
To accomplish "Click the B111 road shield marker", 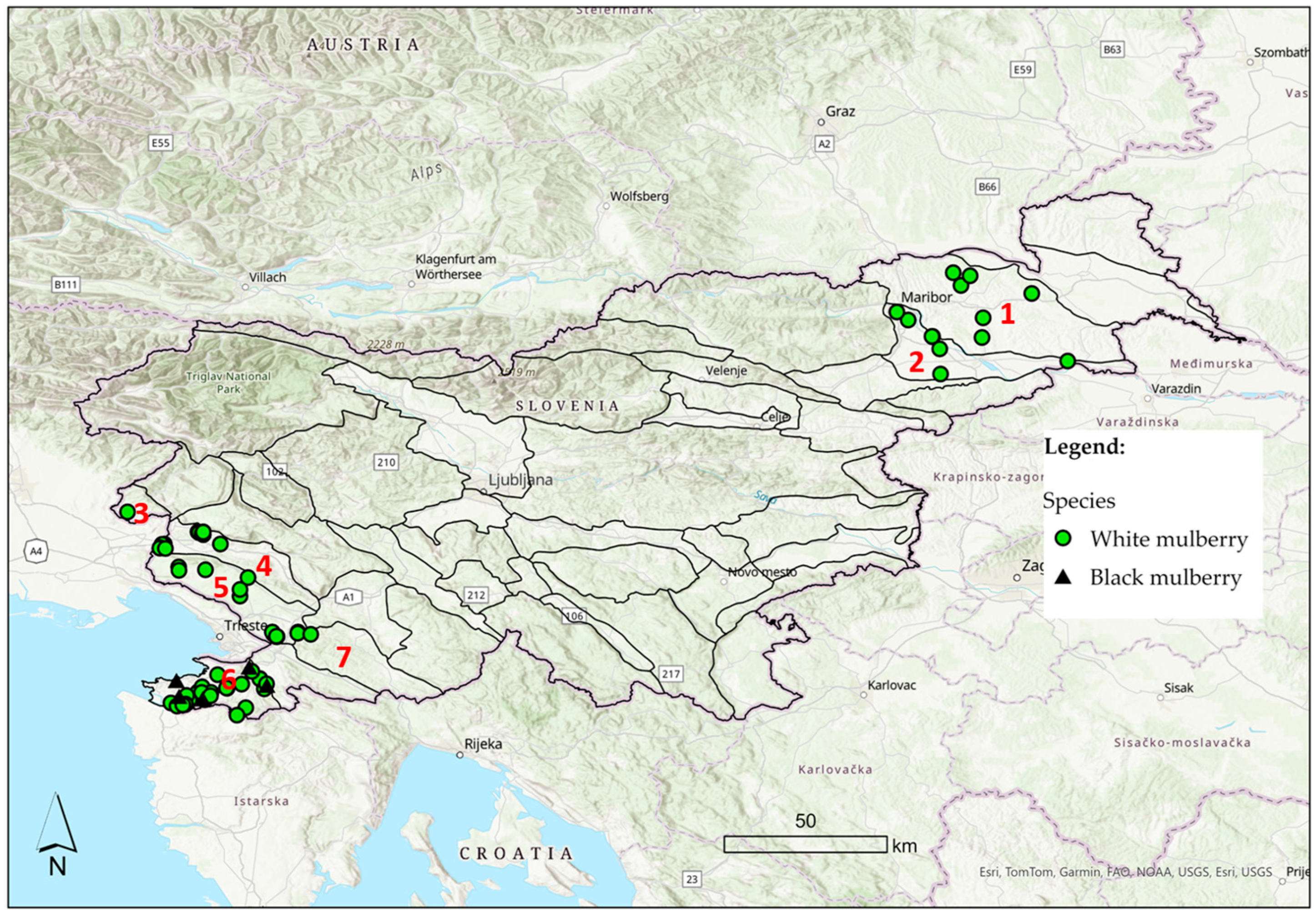I will [66, 284].
